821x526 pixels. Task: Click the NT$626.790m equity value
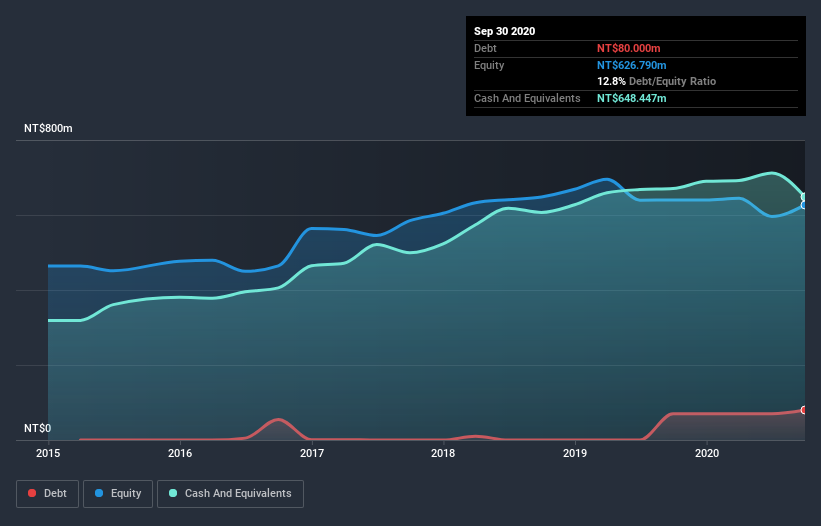632,65
